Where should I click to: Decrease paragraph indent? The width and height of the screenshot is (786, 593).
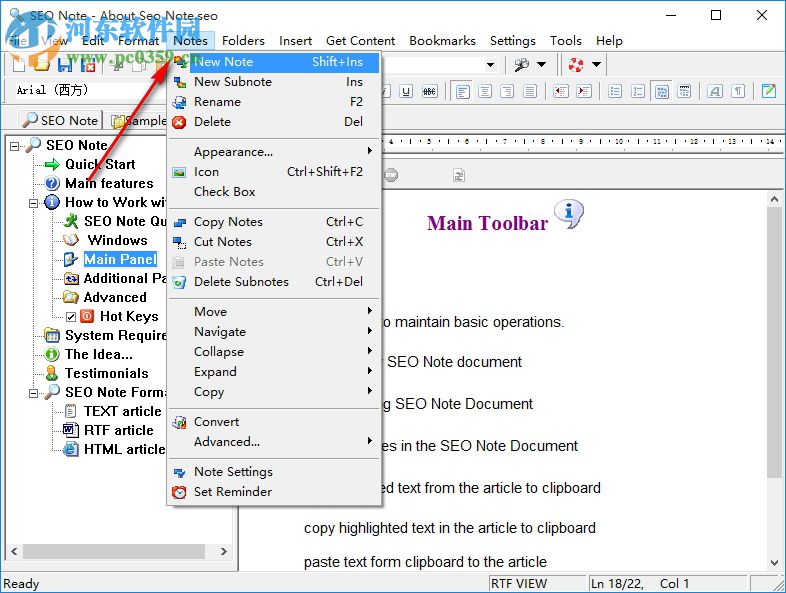coord(561,91)
